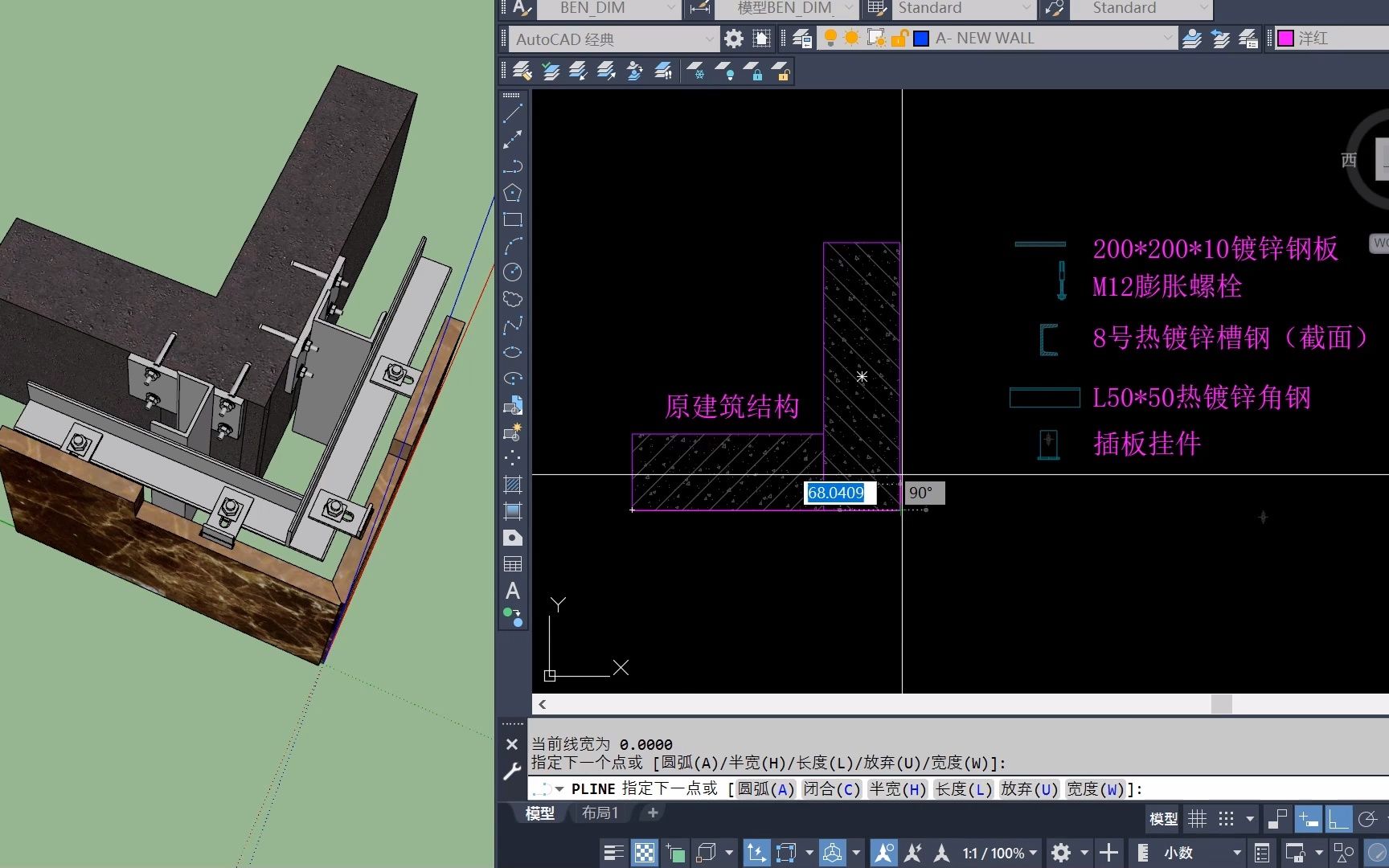
Task: Toggle grid display in status bar
Action: (x=1198, y=819)
